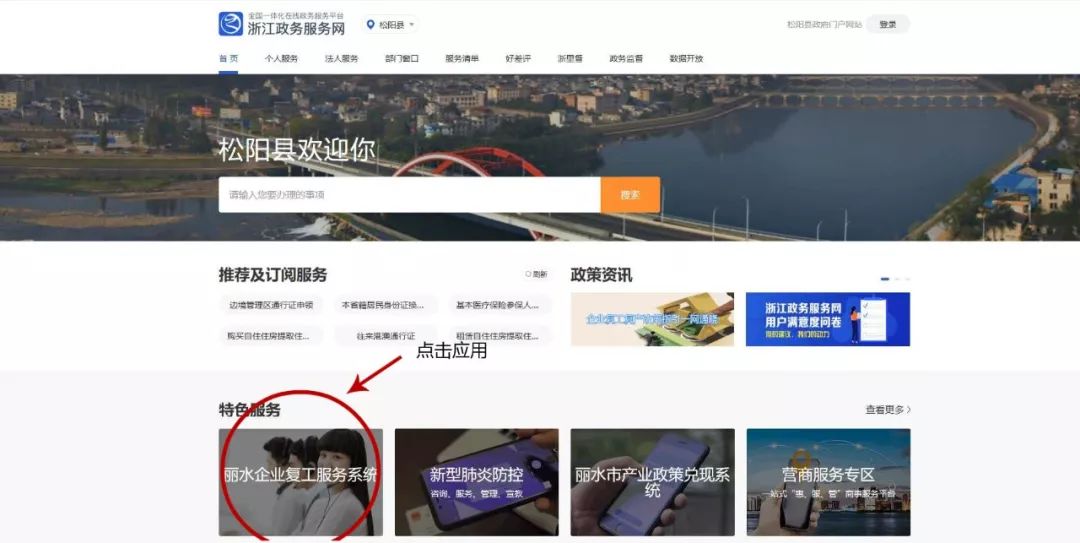Open the 个人服务 menu item
Image resolution: width=1080 pixels, height=543 pixels.
click(x=281, y=59)
